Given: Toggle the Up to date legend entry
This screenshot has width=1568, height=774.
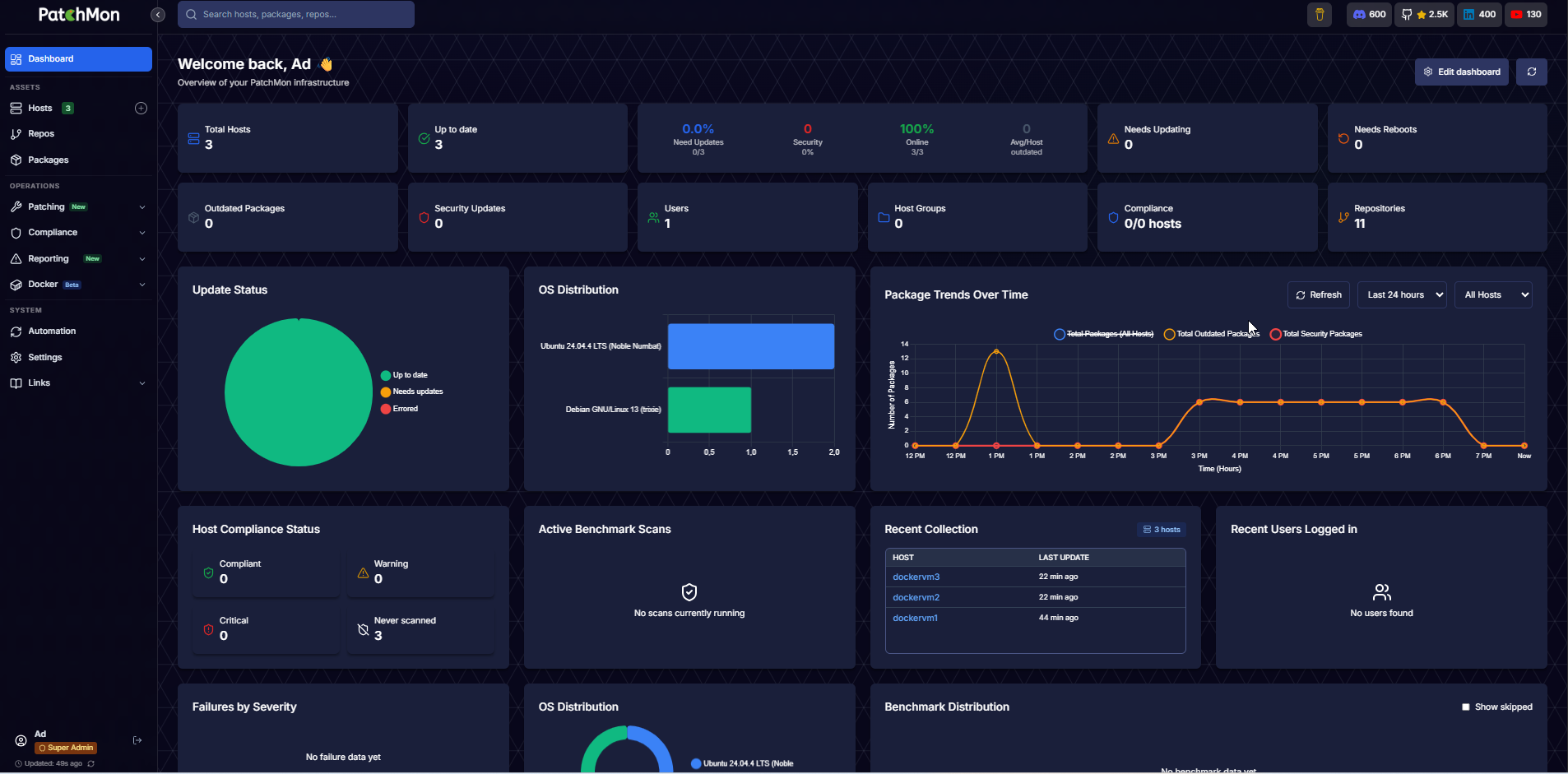Looking at the screenshot, I should pos(404,375).
